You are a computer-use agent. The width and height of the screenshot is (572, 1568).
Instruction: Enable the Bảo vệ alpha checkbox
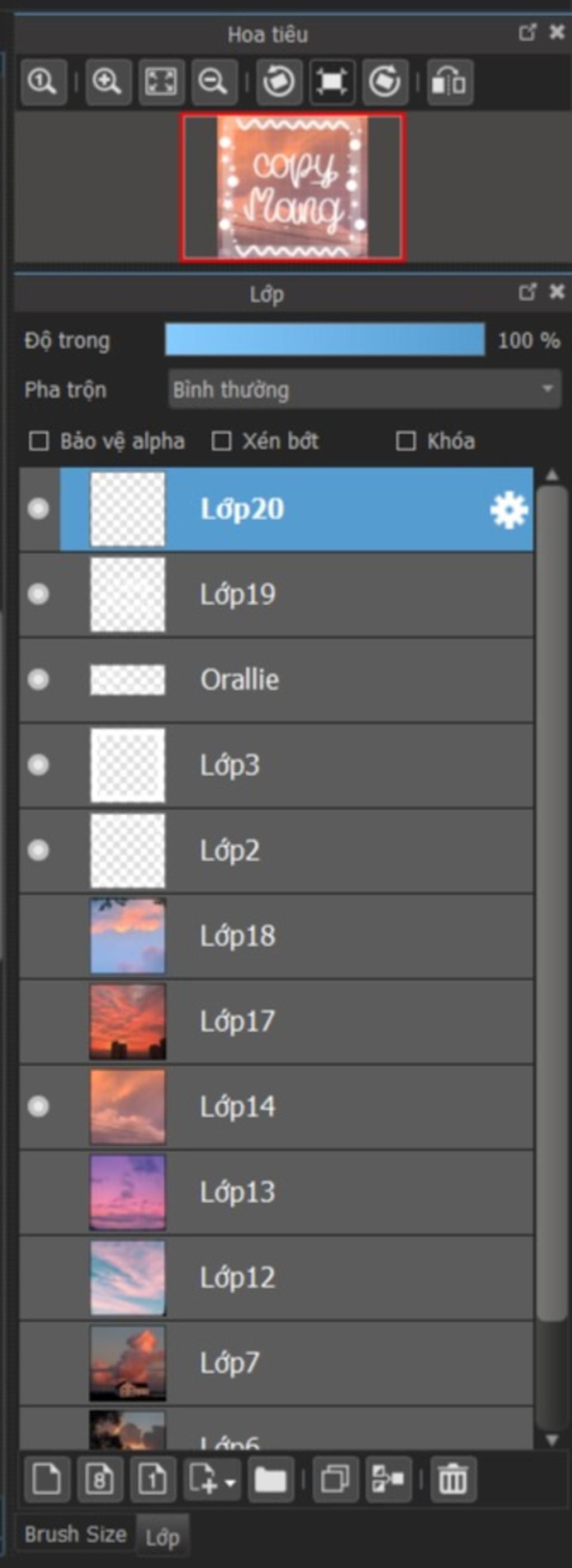tap(39, 441)
